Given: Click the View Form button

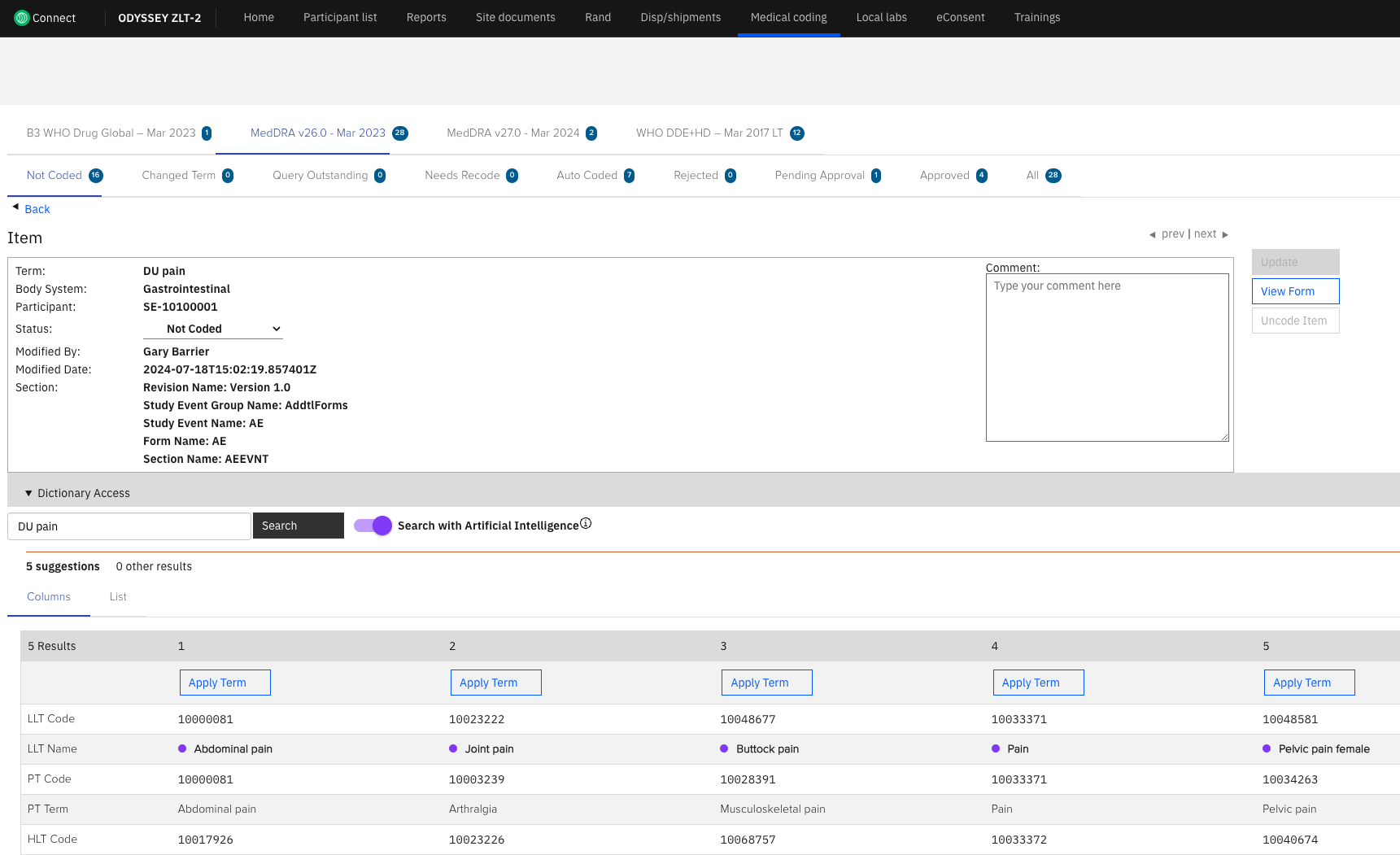Looking at the screenshot, I should pos(1295,291).
